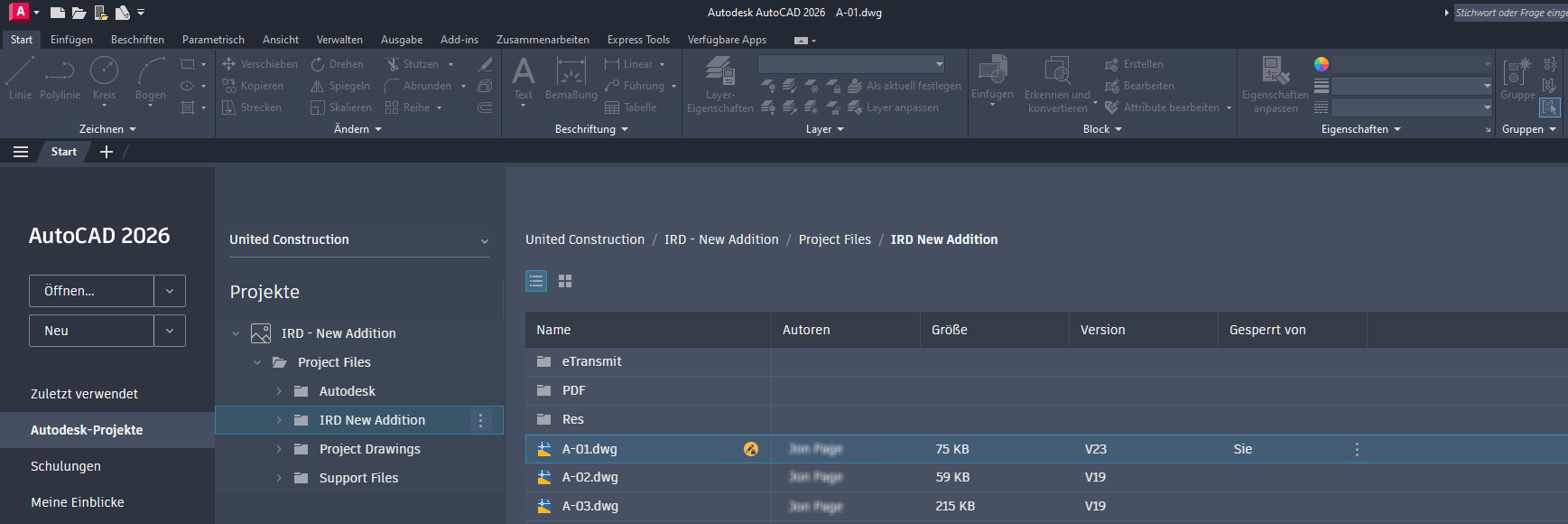This screenshot has height=524, width=1568.
Task: Open the Neu dropdown arrow
Action: pyautogui.click(x=170, y=331)
